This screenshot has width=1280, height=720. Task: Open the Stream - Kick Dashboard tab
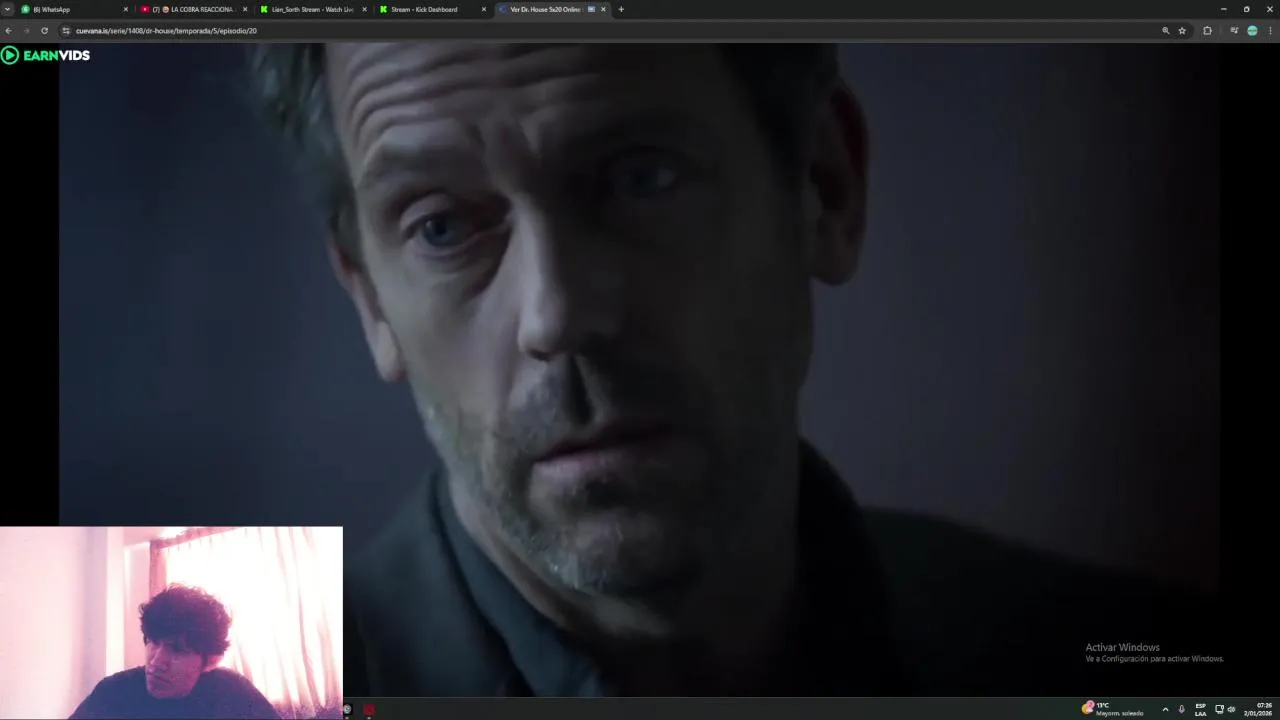coord(433,9)
